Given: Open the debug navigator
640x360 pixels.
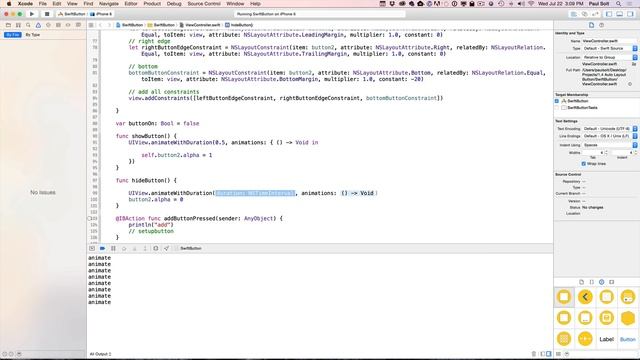Looking at the screenshot, I should coord(58,25).
